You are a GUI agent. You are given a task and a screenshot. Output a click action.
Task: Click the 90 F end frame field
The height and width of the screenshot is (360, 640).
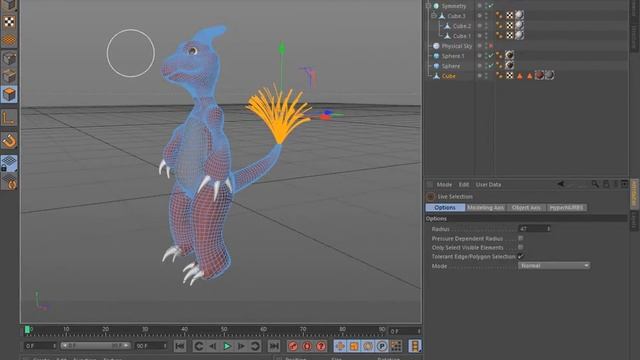point(151,346)
